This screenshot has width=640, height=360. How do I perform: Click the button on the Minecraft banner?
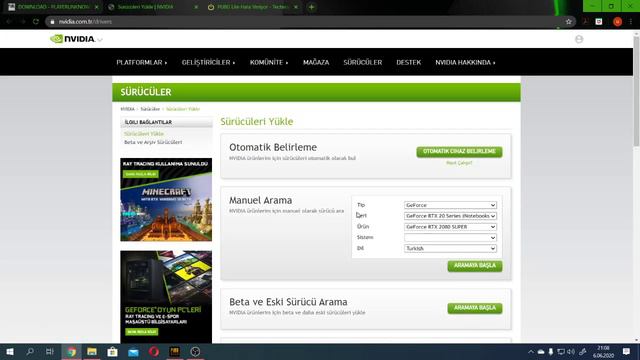coord(141,174)
